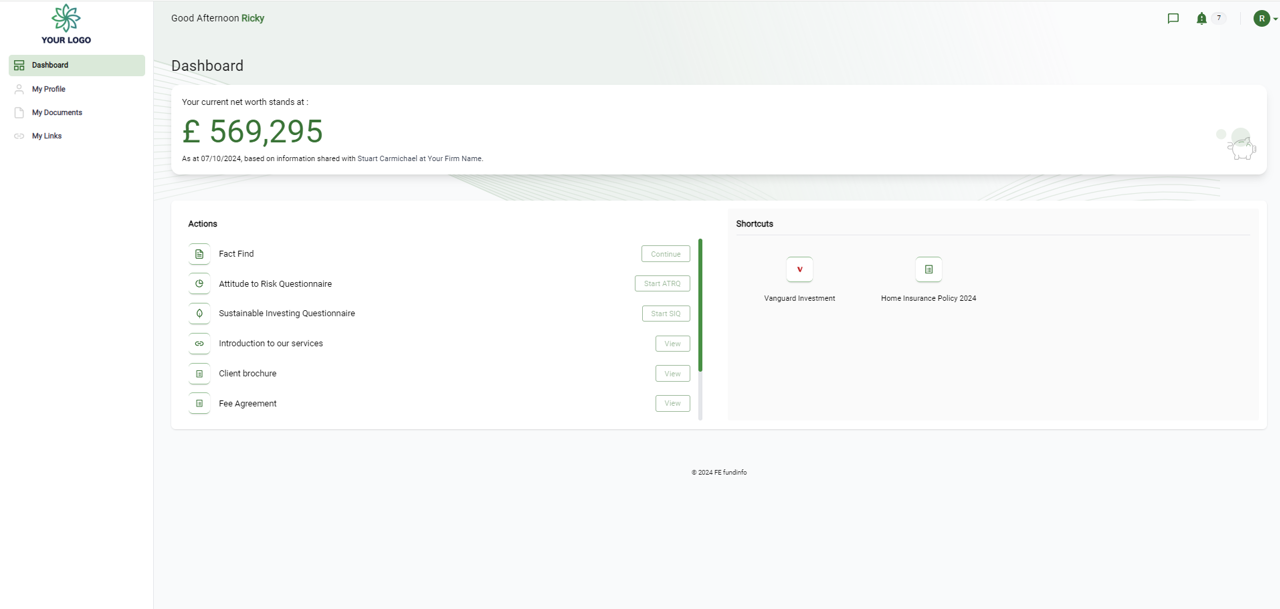
Task: Open the Home Insurance Policy 2024 icon
Action: click(x=929, y=269)
